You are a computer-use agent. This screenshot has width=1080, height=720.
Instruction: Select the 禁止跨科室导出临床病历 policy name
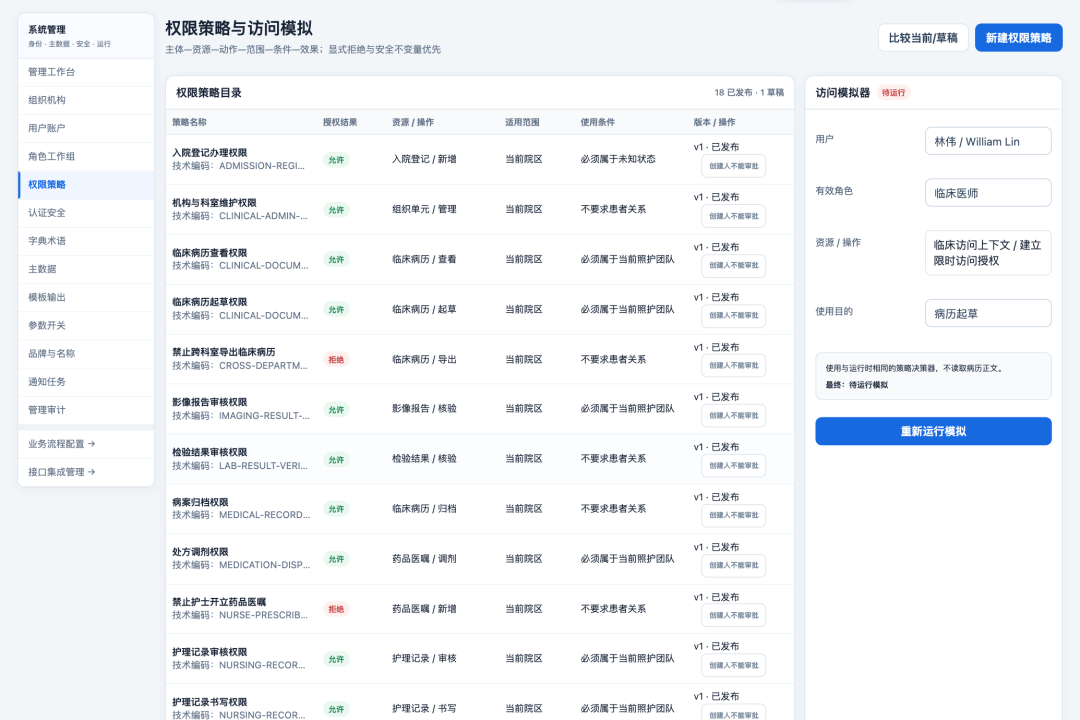point(224,352)
